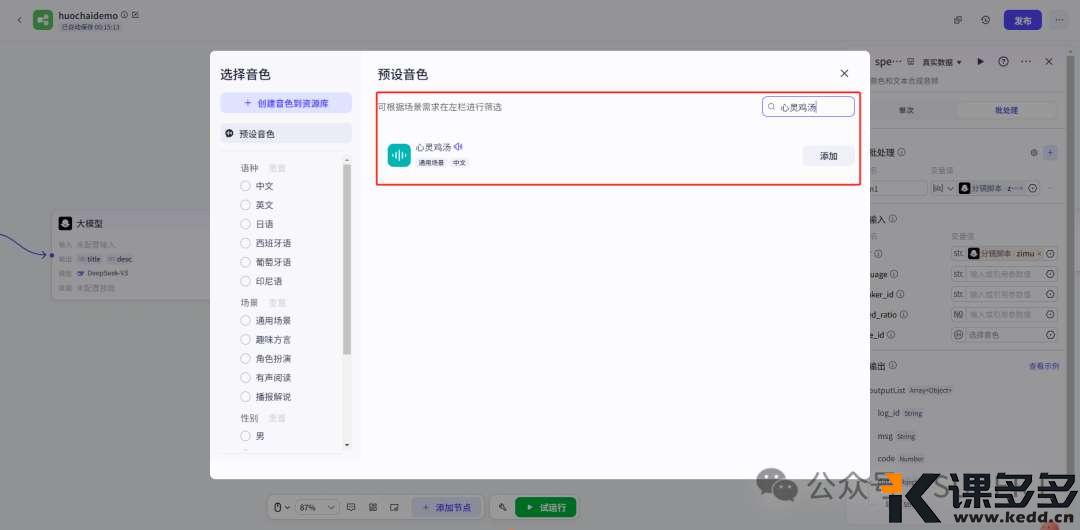Remove 分镜脚本 zimu variable tag
This screenshot has width=1080, height=530.
[x=1039, y=254]
